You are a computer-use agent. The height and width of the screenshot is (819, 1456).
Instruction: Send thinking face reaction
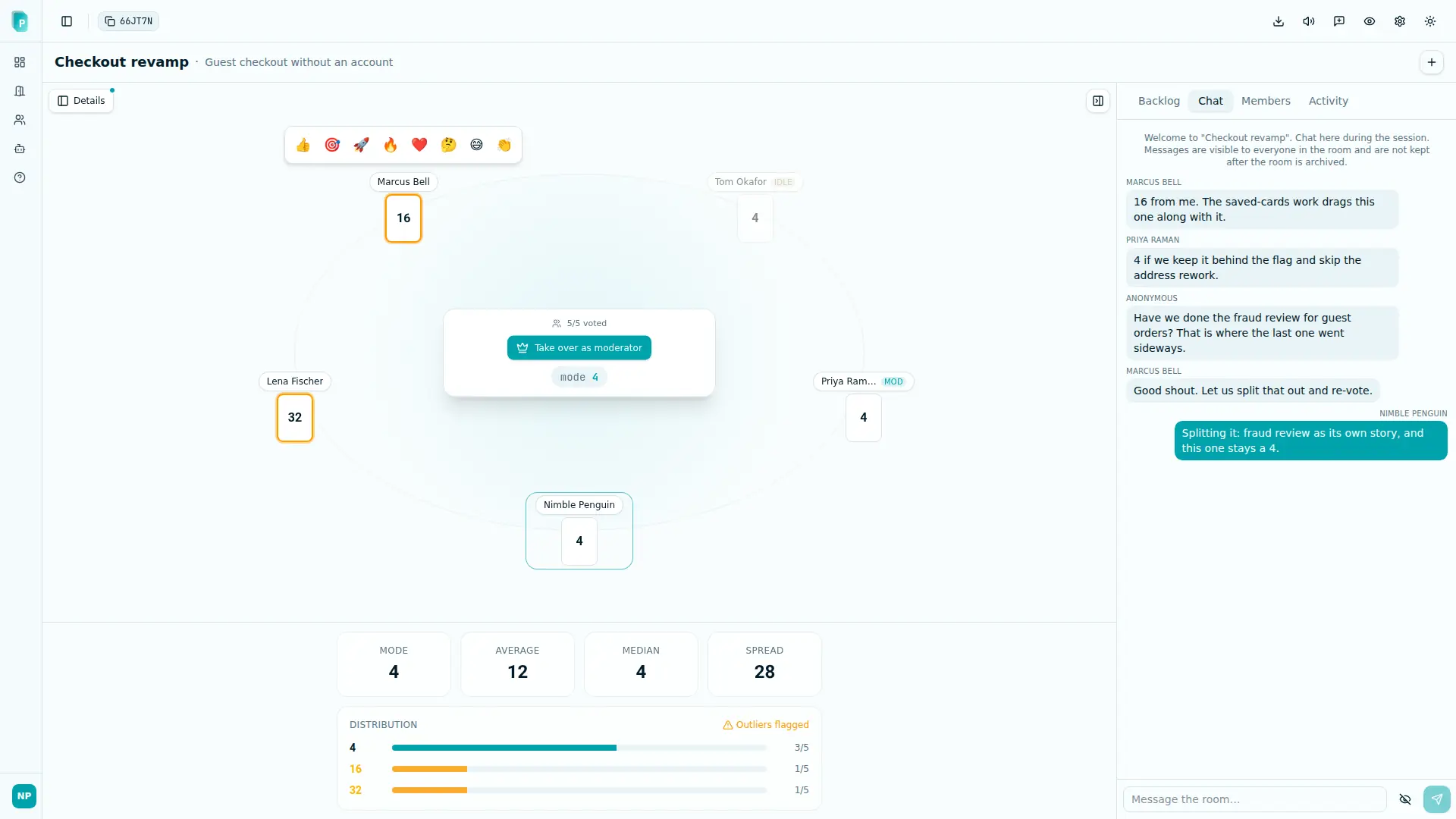pyautogui.click(x=448, y=145)
